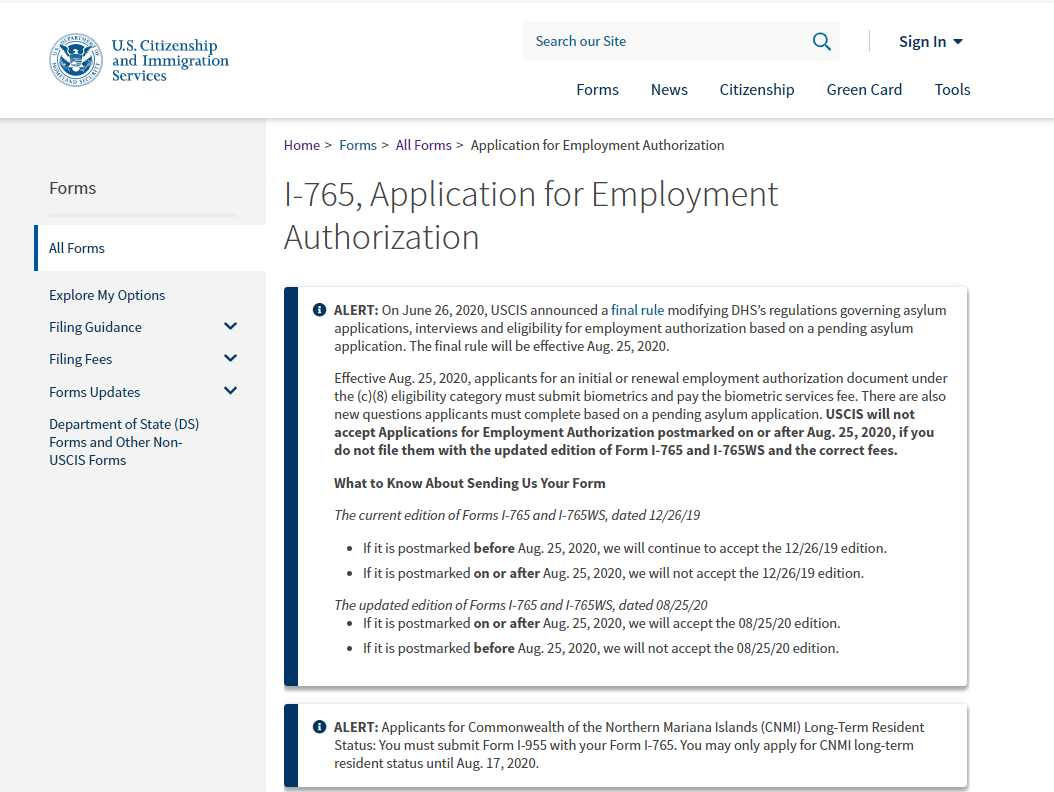
Task: Click 'The updated edition of Forms I-765' line
Action: (x=521, y=605)
